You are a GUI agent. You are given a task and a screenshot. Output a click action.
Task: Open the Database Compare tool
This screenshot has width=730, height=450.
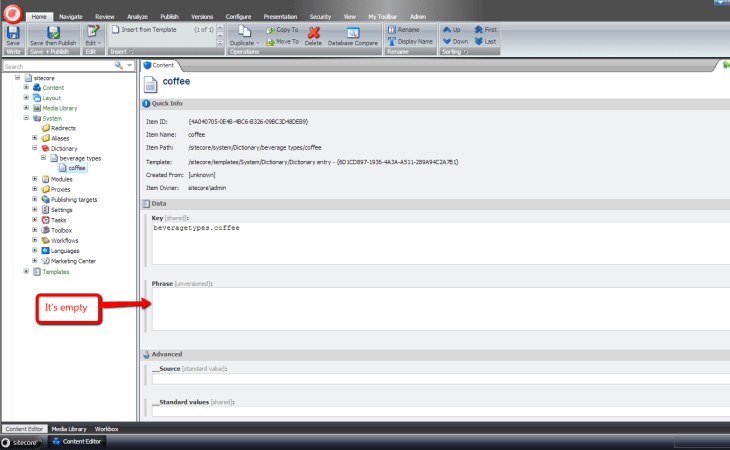(x=351, y=34)
